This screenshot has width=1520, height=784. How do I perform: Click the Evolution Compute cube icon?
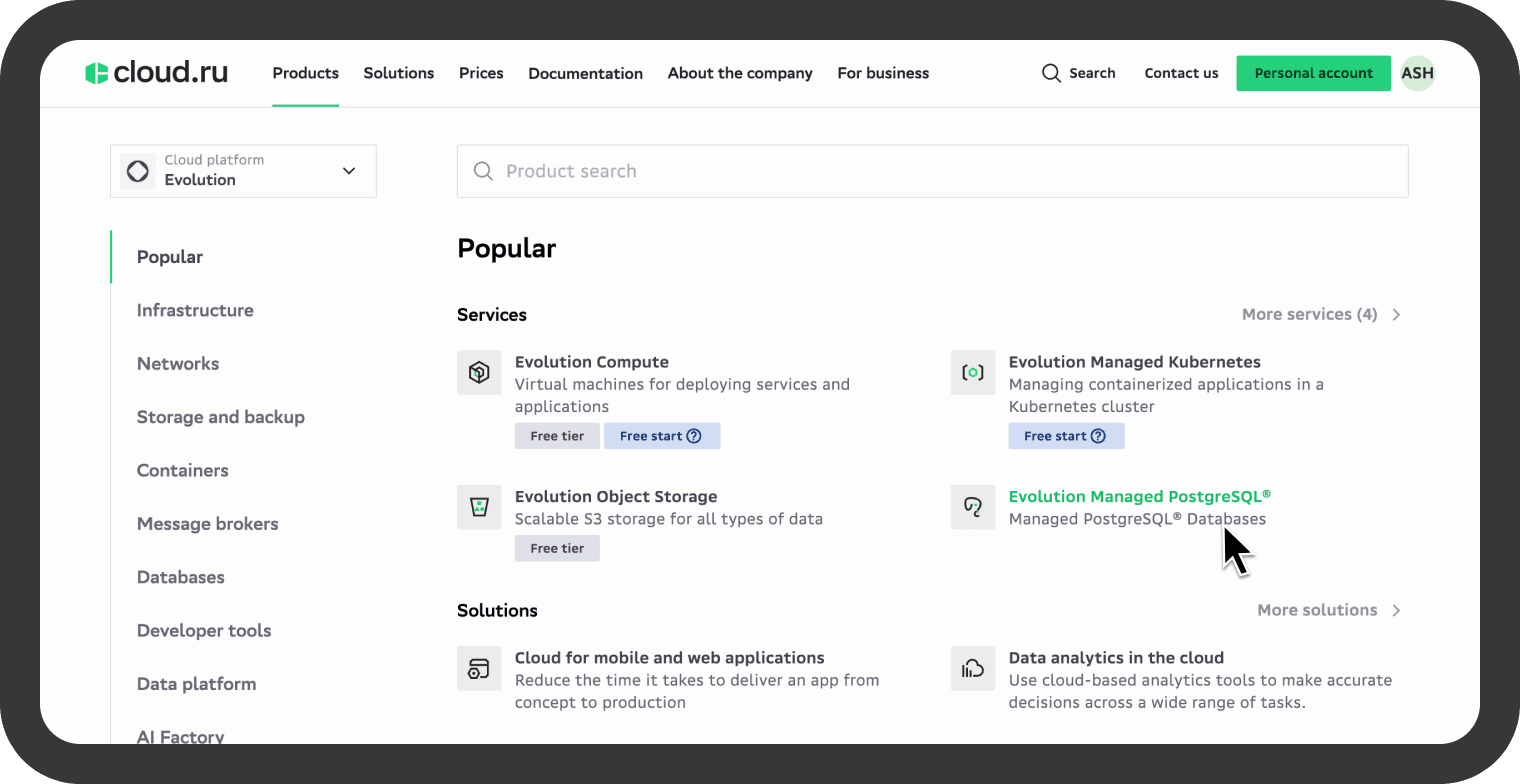(479, 373)
